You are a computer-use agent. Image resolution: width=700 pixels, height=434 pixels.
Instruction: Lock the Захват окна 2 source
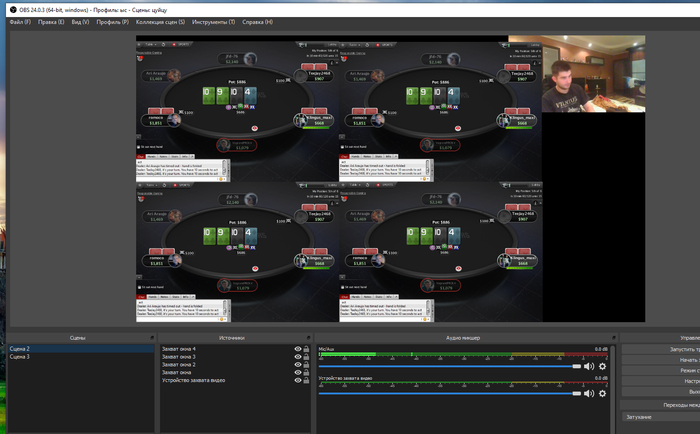pyautogui.click(x=306, y=364)
